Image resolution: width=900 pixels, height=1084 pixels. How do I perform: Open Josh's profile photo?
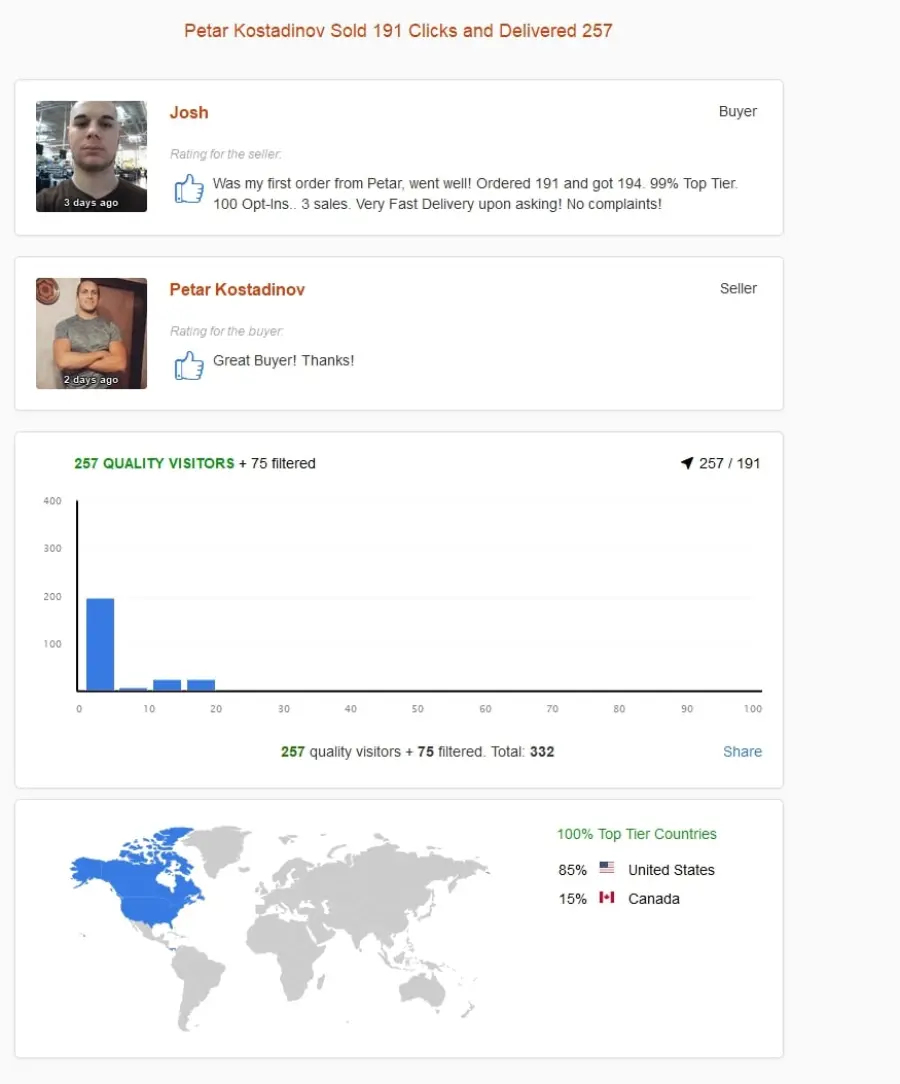coord(91,156)
